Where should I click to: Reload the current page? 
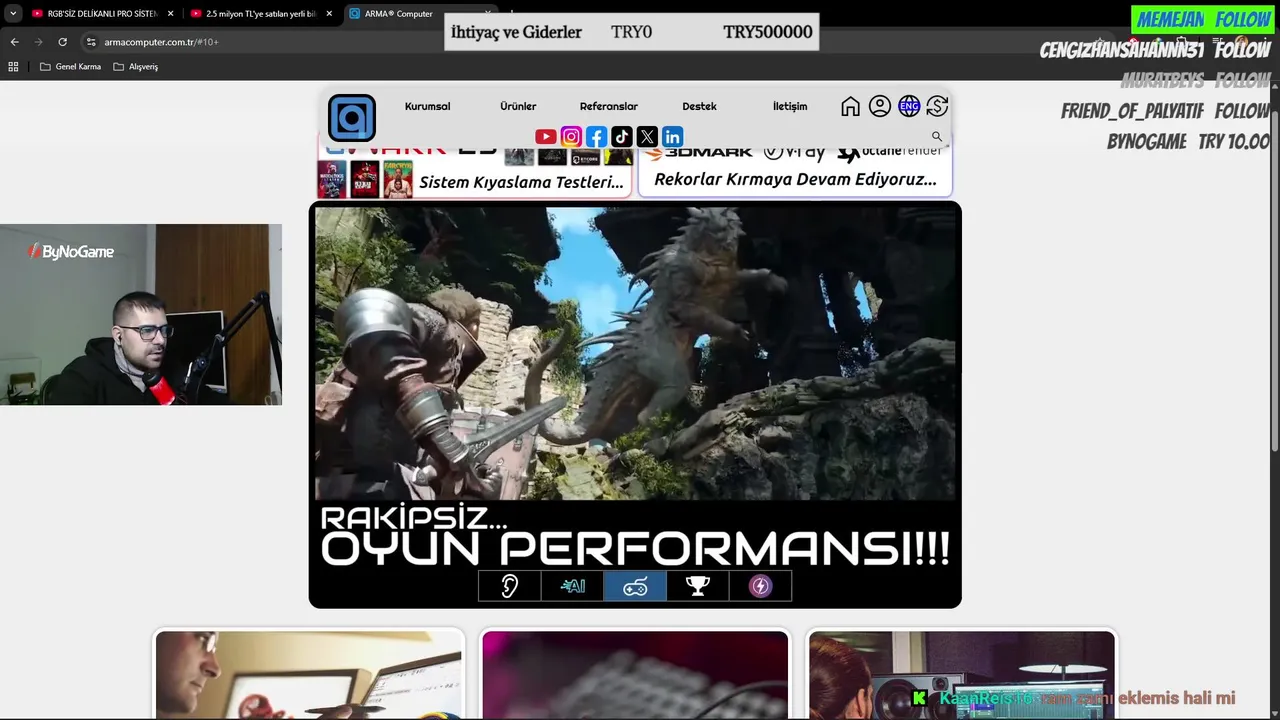click(62, 42)
